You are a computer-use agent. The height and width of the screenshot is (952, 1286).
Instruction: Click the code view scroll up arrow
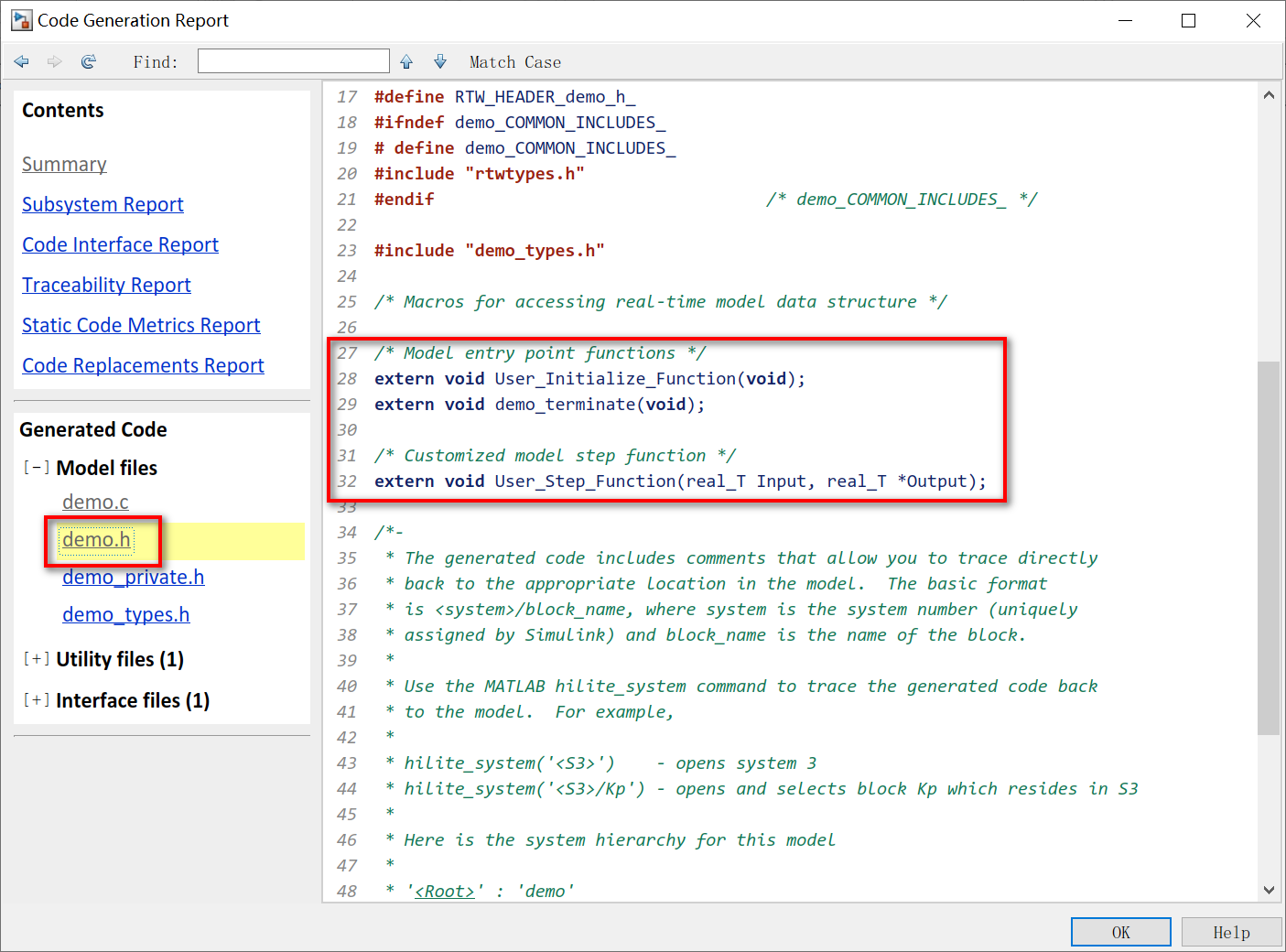coord(1269,94)
